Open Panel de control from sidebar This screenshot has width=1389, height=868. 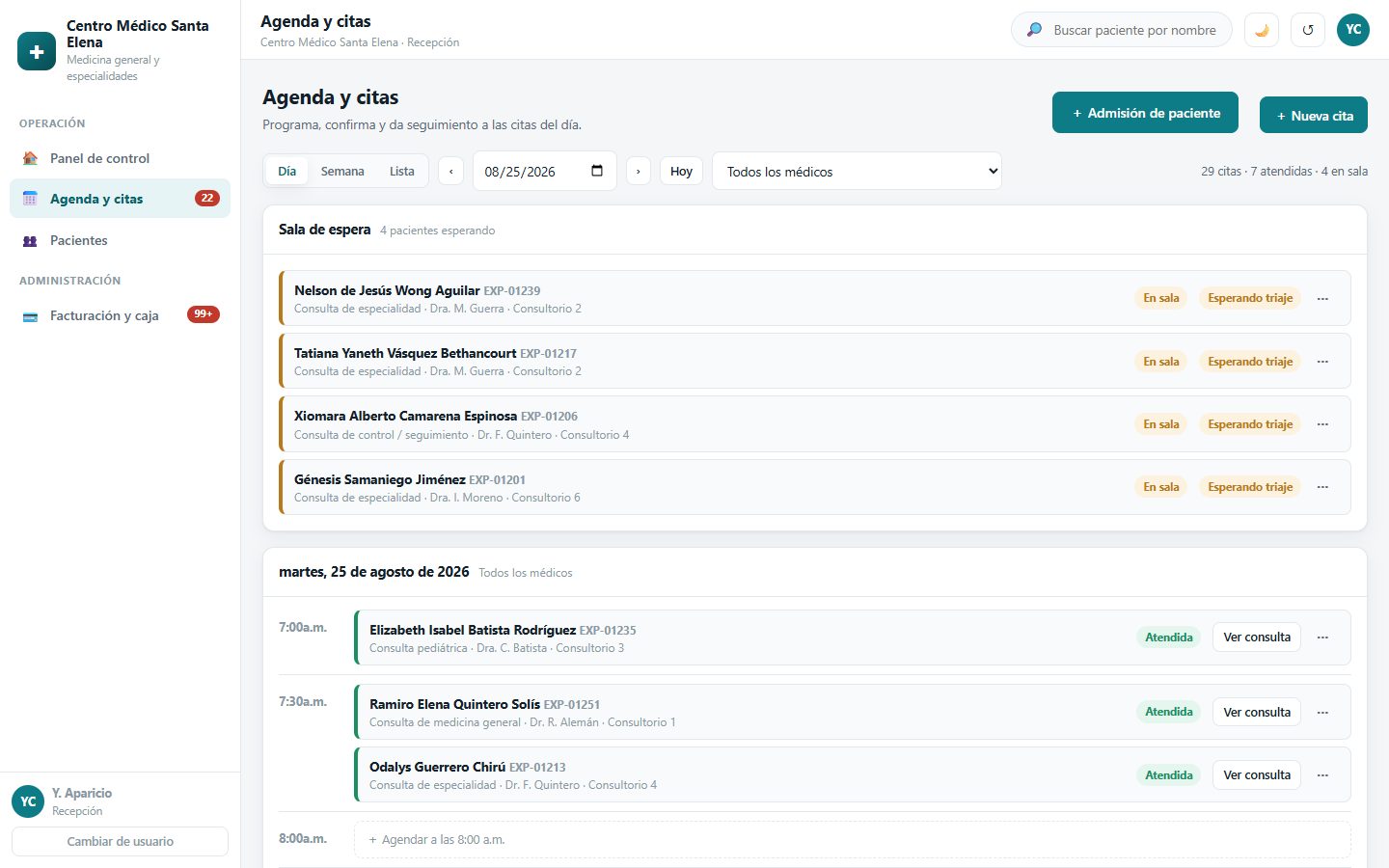pos(121,158)
